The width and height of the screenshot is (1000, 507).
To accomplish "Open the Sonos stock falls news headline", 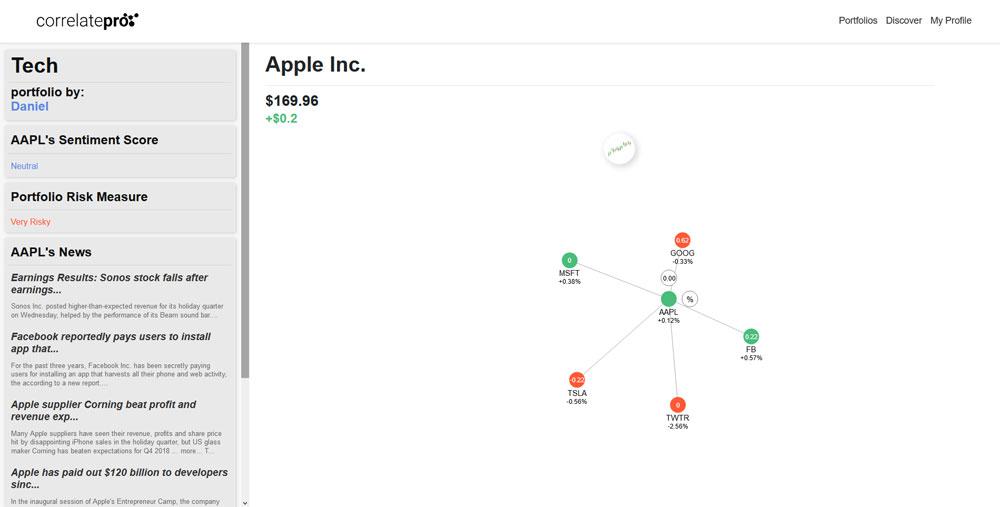I will [109, 284].
